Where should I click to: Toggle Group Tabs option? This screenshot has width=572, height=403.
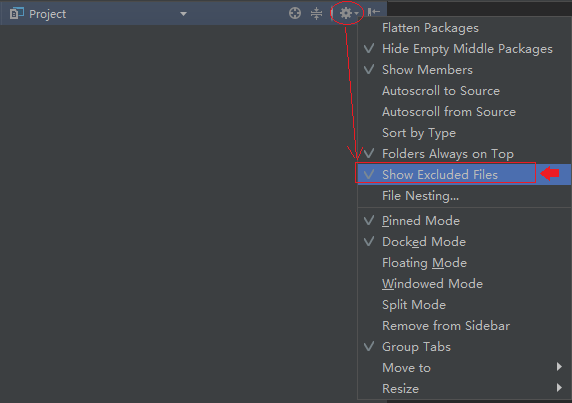pos(464,347)
